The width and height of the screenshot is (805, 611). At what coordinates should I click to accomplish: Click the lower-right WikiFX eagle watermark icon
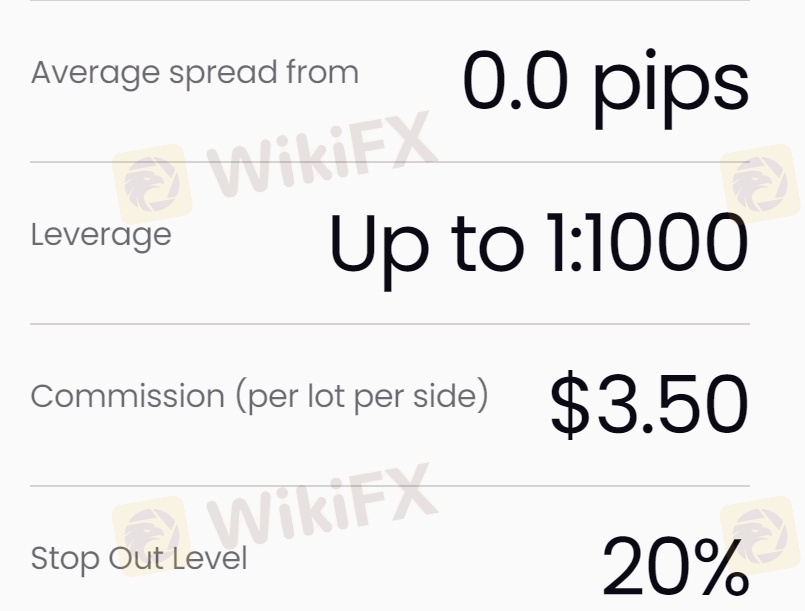760,536
